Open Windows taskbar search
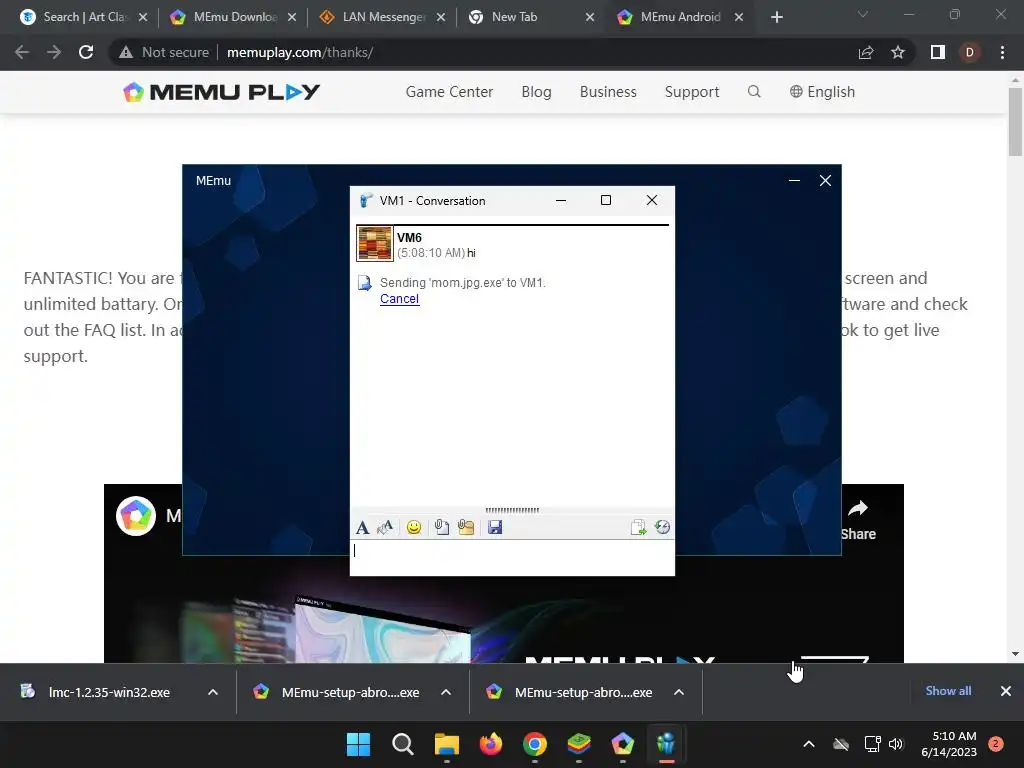This screenshot has width=1024, height=768. pyautogui.click(x=403, y=744)
